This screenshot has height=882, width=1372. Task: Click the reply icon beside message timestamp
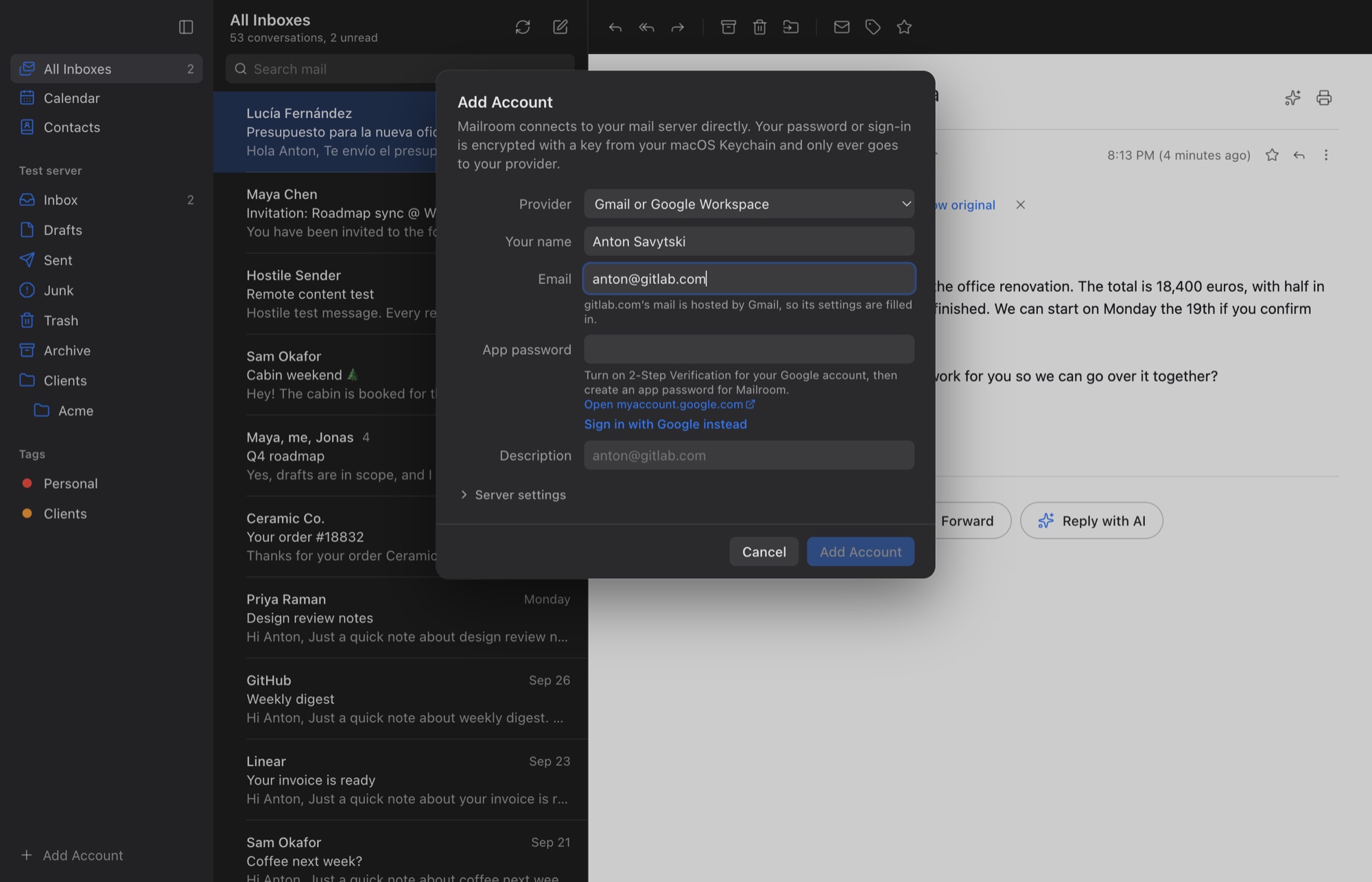(1299, 155)
